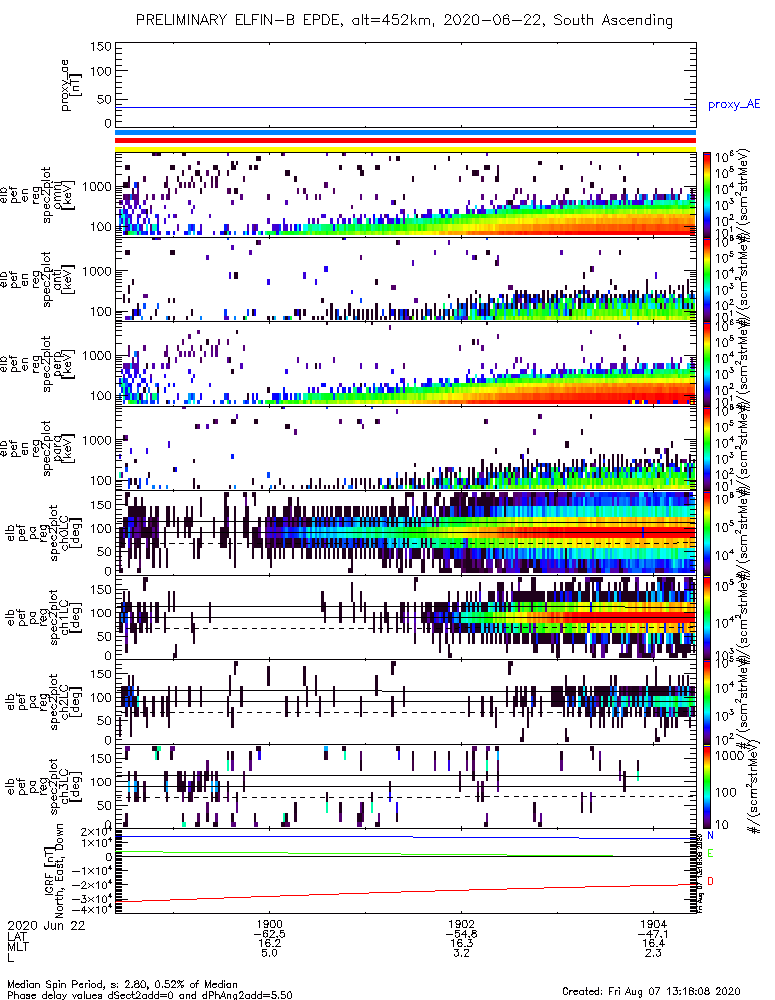Click the color bar beside the omni panel
This screenshot has height=1000, width=775.
tap(707, 195)
